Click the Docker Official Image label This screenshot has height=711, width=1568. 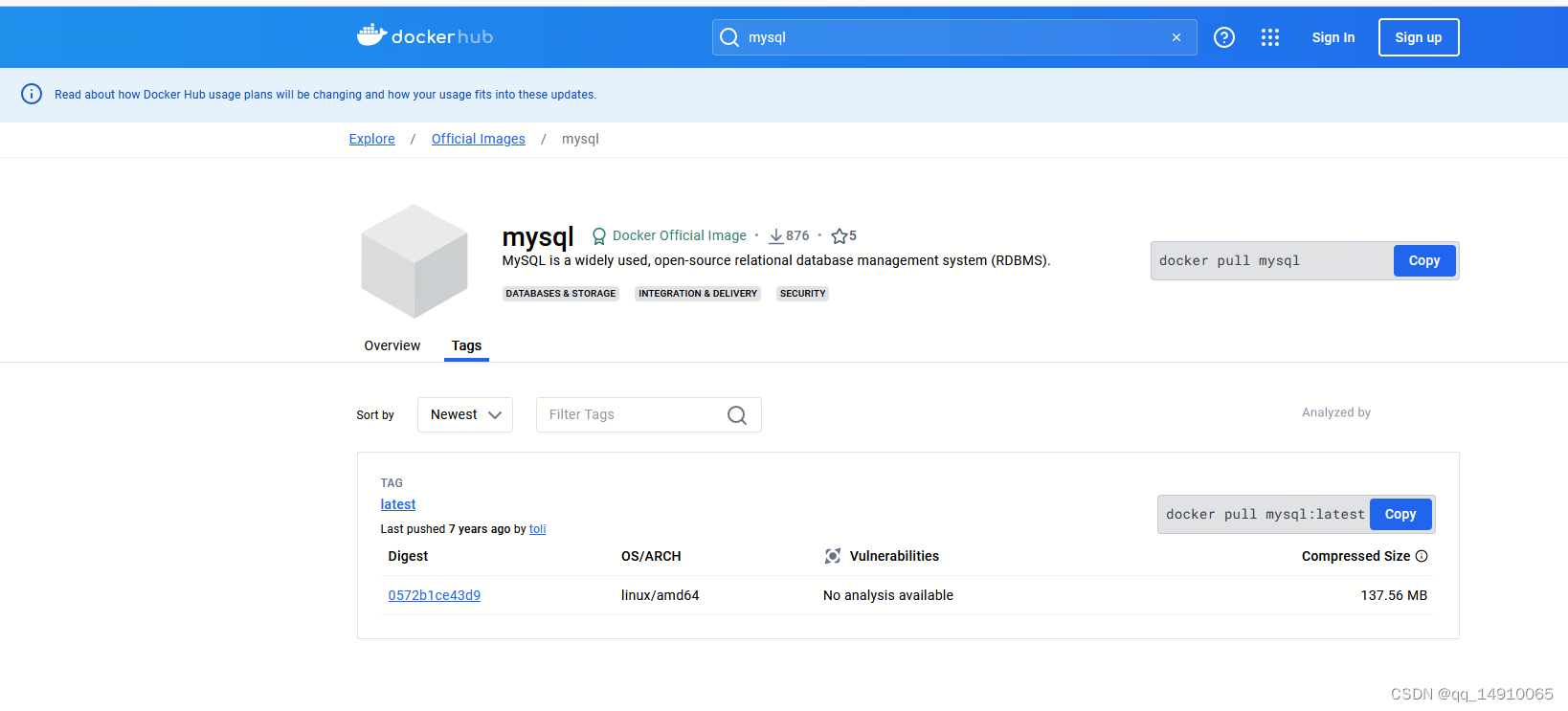680,235
